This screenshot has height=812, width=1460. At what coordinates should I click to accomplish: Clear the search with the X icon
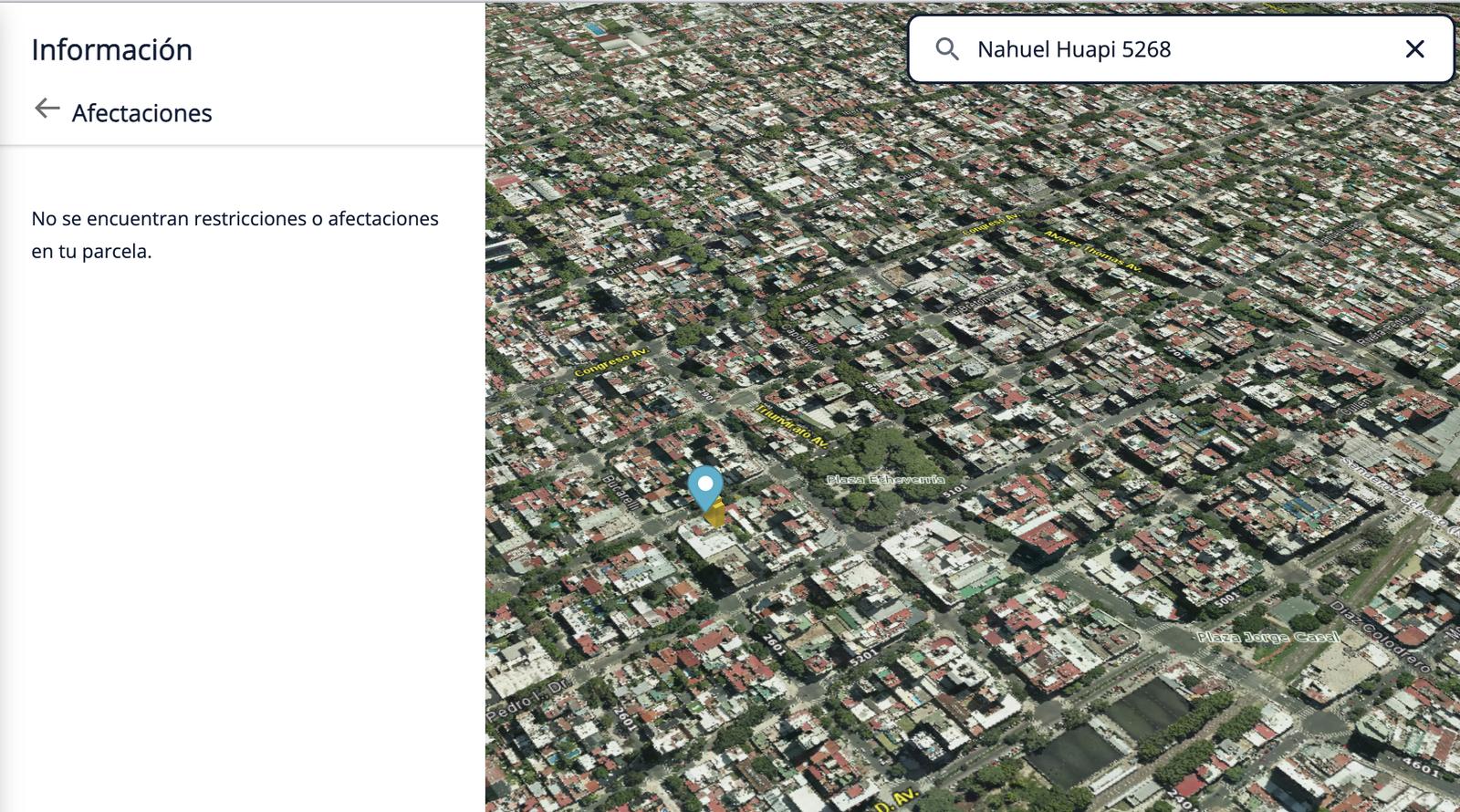point(1414,49)
